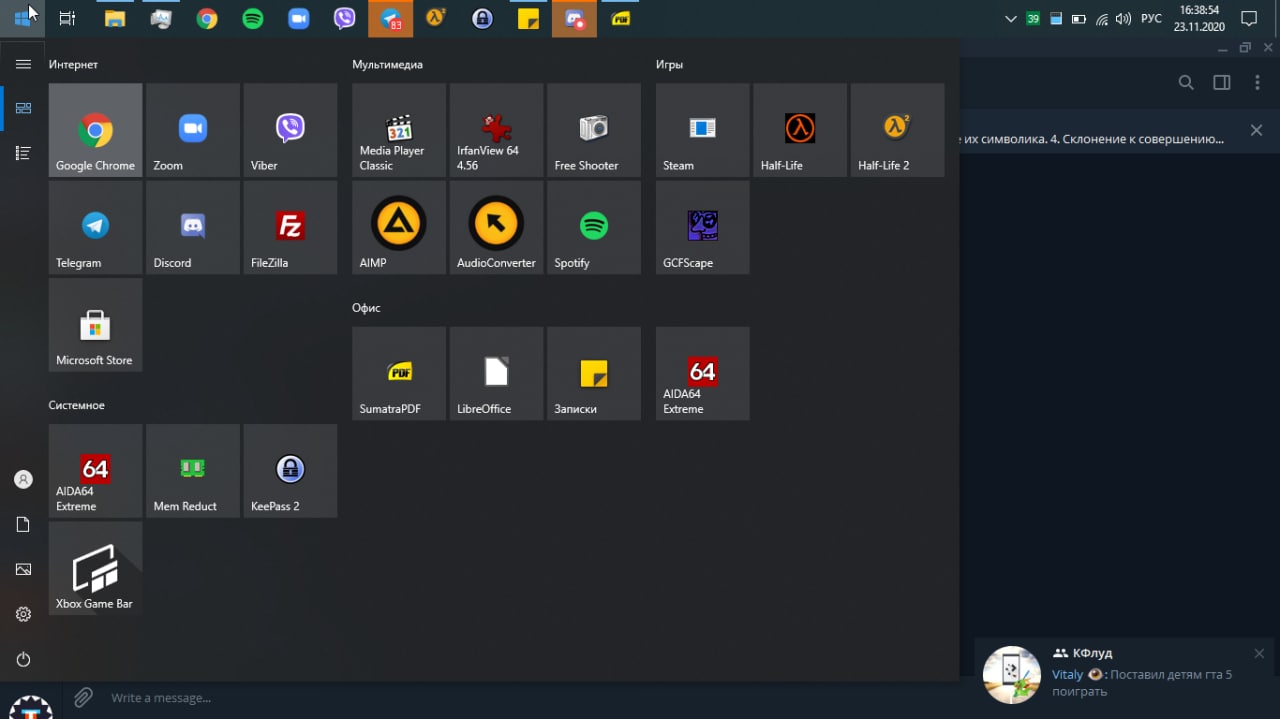Screen dimensions: 1280x719
Task: Switch to pinned tiles view
Action: (x=23, y=108)
